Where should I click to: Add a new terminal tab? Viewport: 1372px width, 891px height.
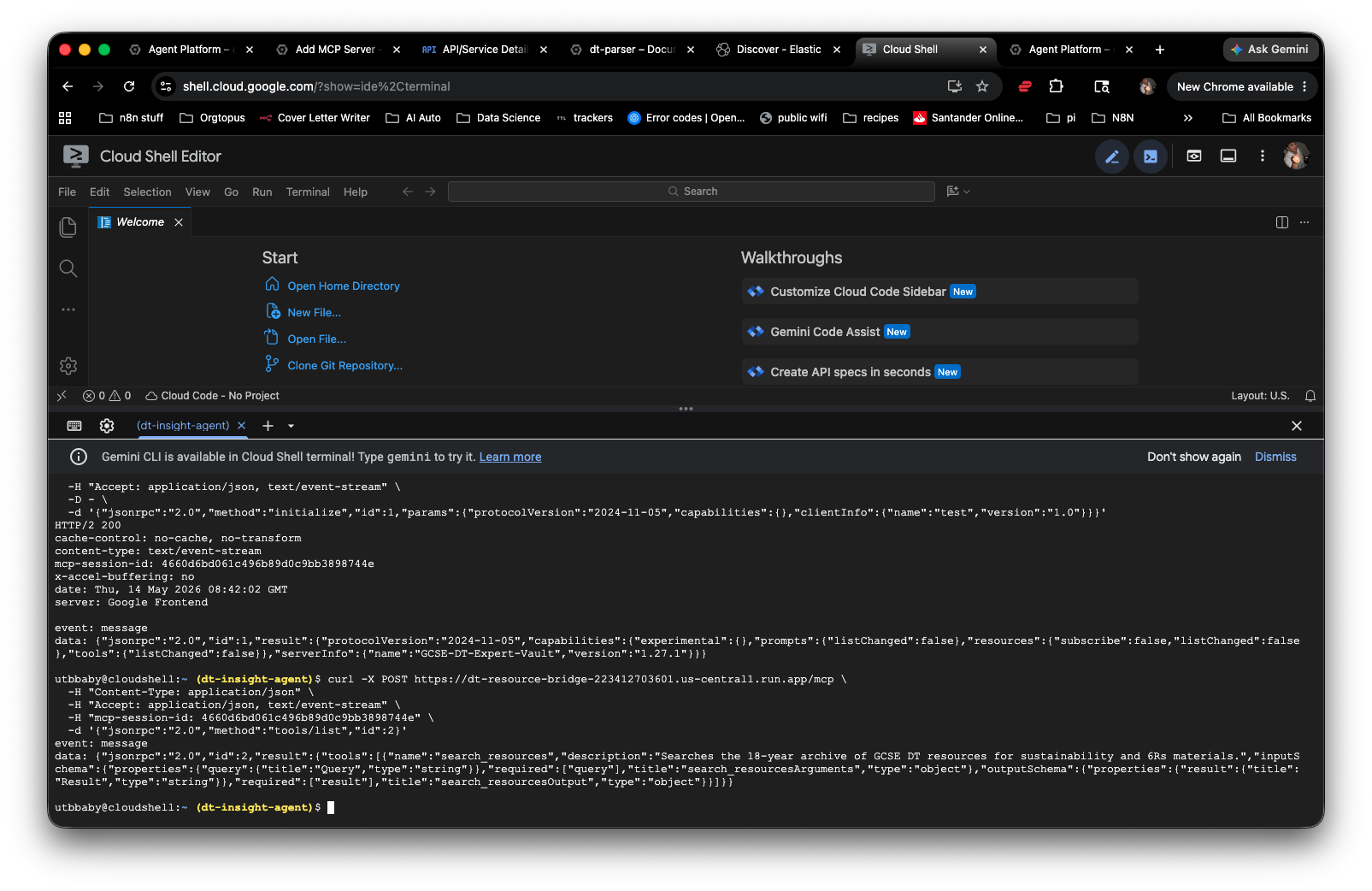pos(268,426)
